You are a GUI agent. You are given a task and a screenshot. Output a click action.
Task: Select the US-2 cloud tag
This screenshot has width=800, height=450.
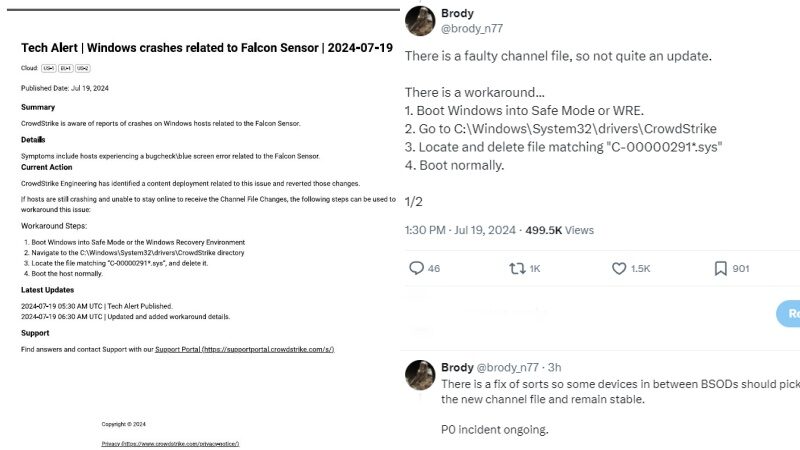pyautogui.click(x=83, y=68)
